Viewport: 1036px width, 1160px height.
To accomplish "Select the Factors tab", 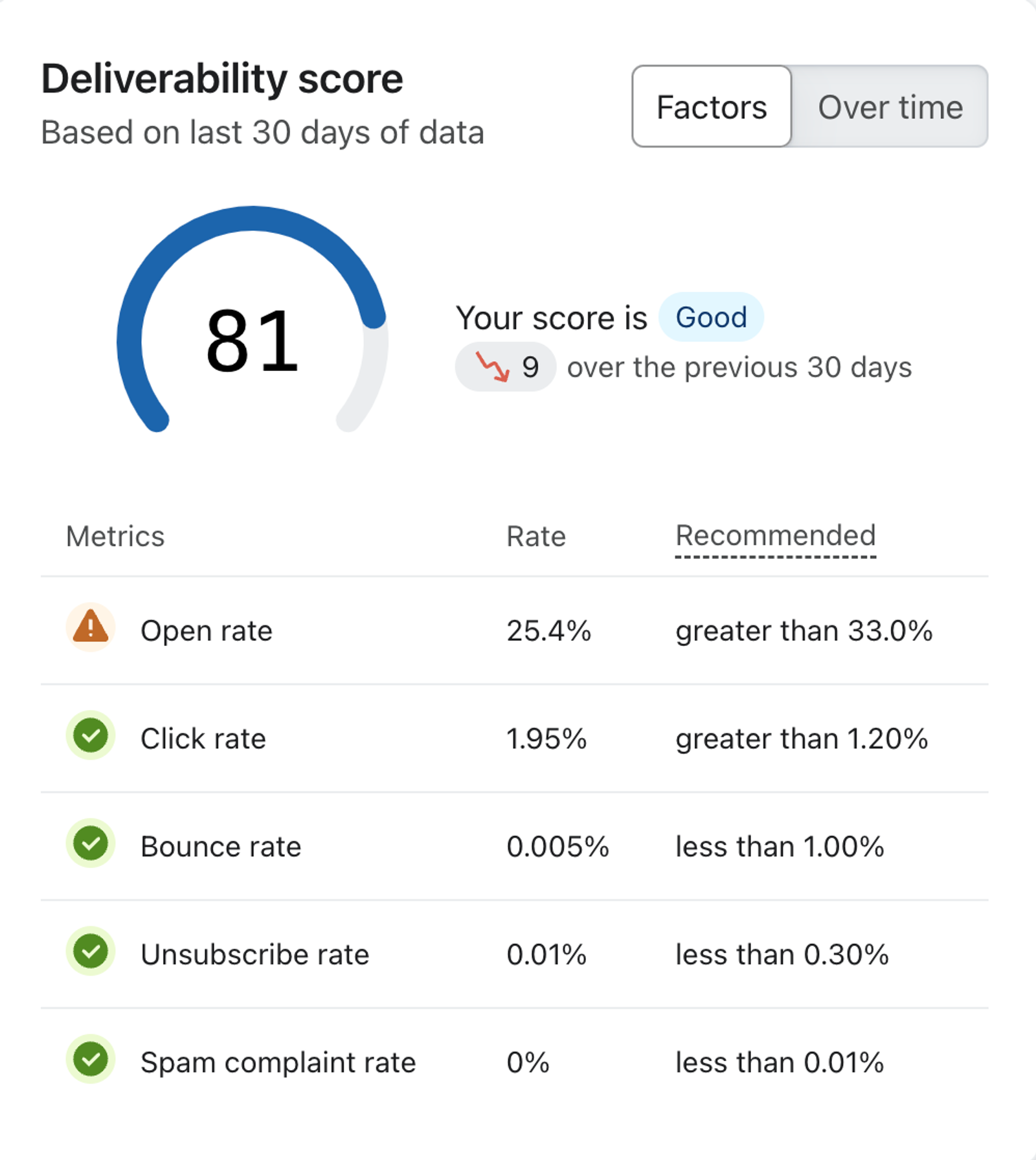I will click(712, 107).
